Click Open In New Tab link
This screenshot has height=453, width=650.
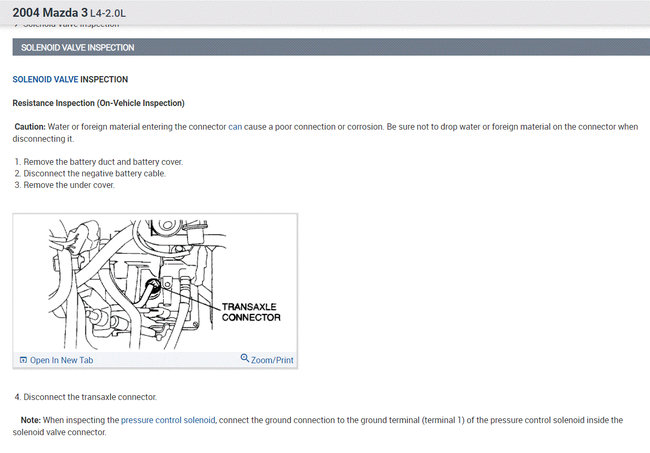[x=61, y=360]
